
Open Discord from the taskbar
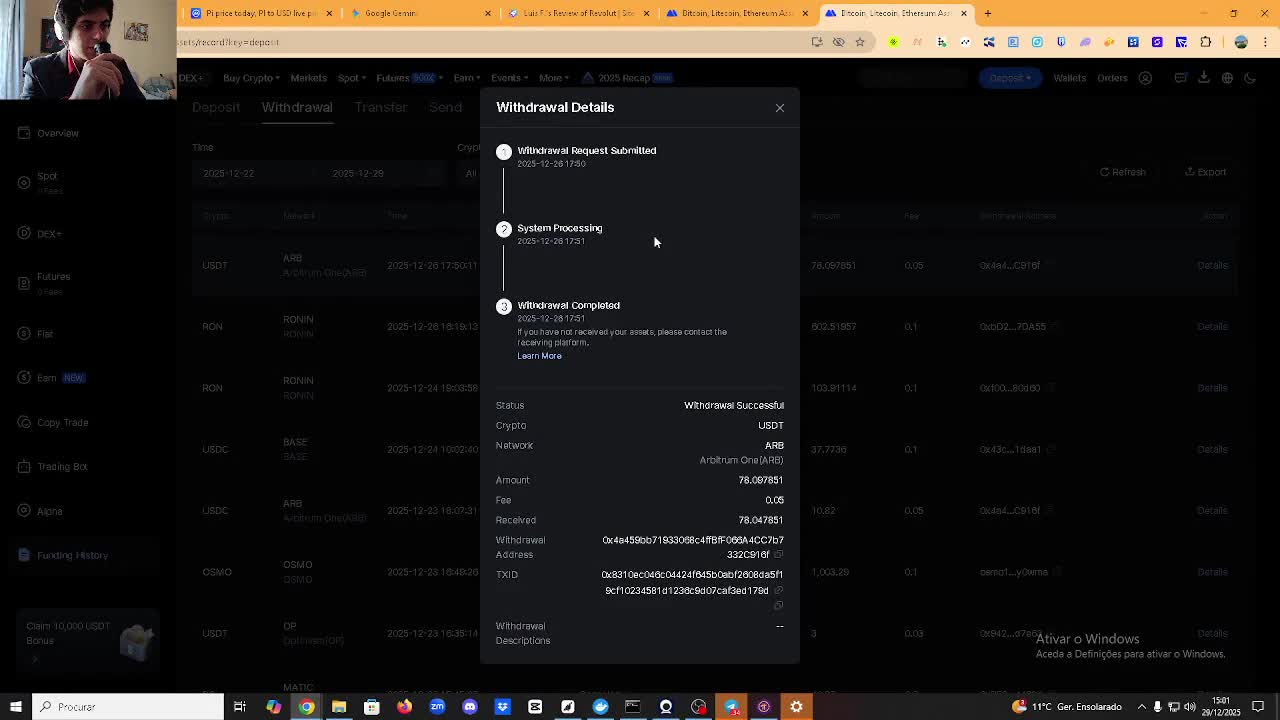[x=470, y=707]
